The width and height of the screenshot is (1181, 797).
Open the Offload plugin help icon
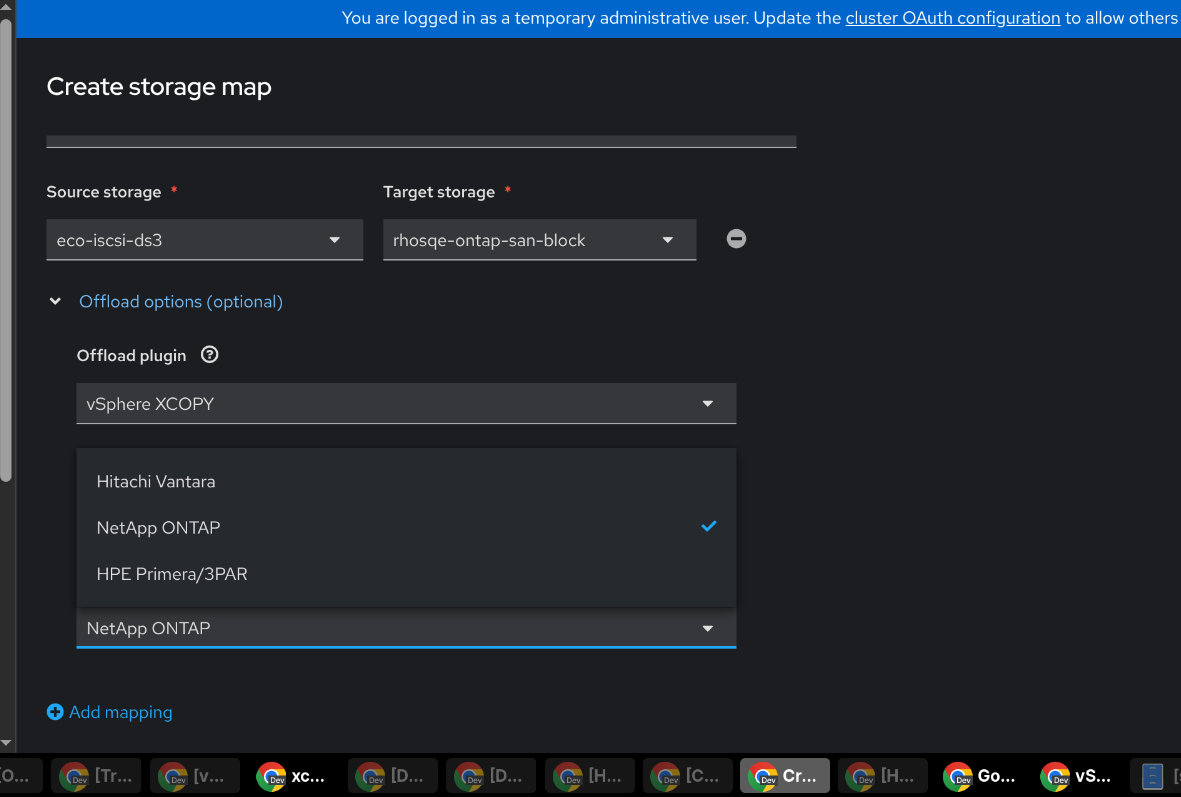[x=209, y=355]
